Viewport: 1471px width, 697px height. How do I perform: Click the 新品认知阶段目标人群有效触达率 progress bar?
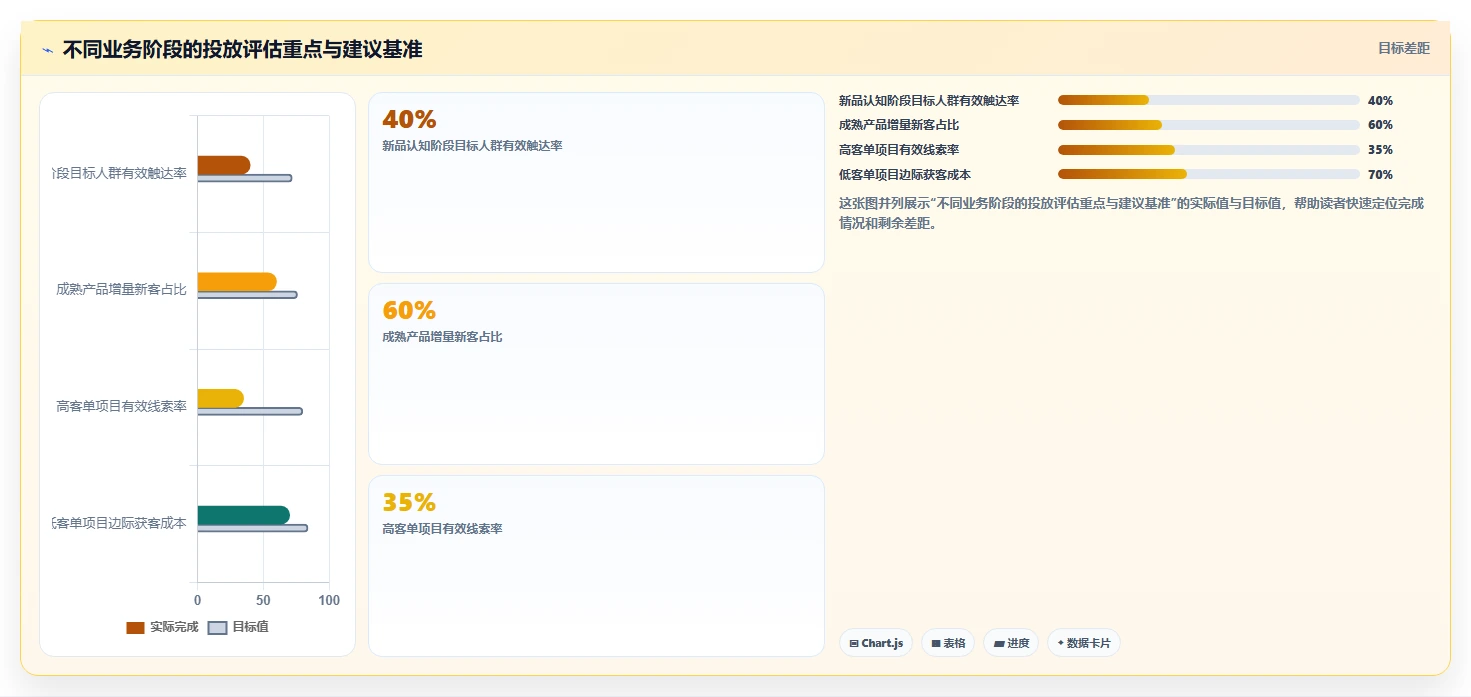click(1209, 100)
